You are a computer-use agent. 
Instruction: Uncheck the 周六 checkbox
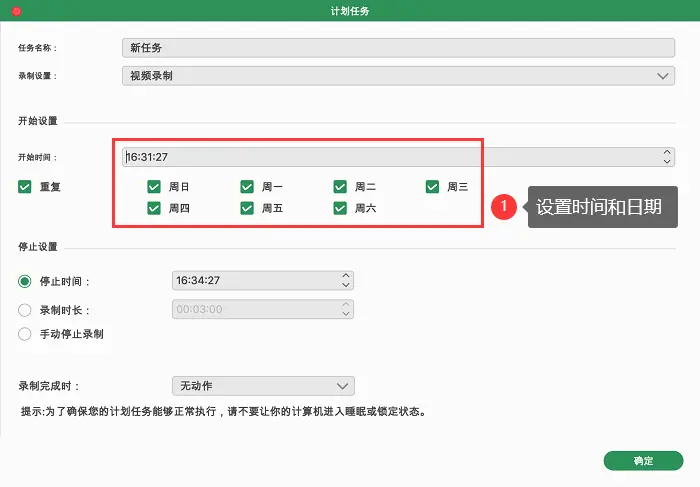pyautogui.click(x=340, y=208)
